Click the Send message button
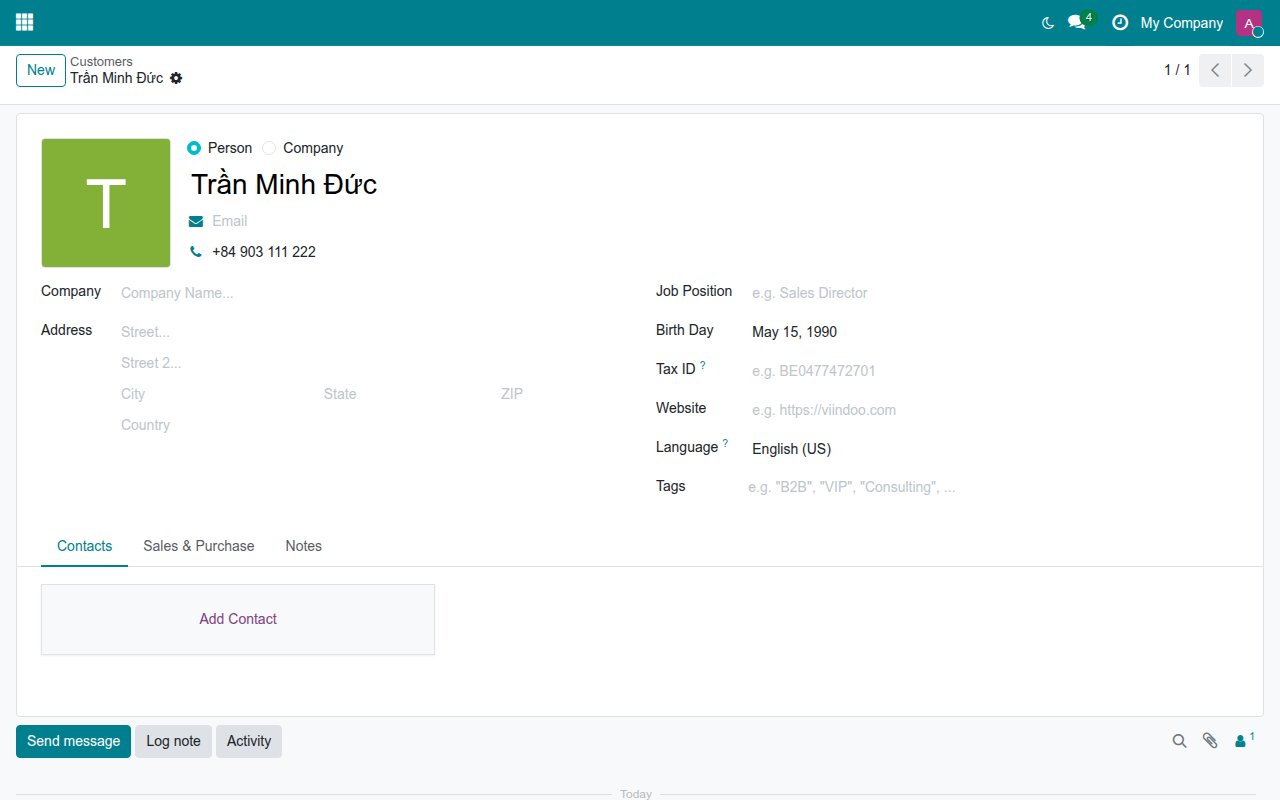Viewport: 1280px width, 800px height. coord(73,741)
